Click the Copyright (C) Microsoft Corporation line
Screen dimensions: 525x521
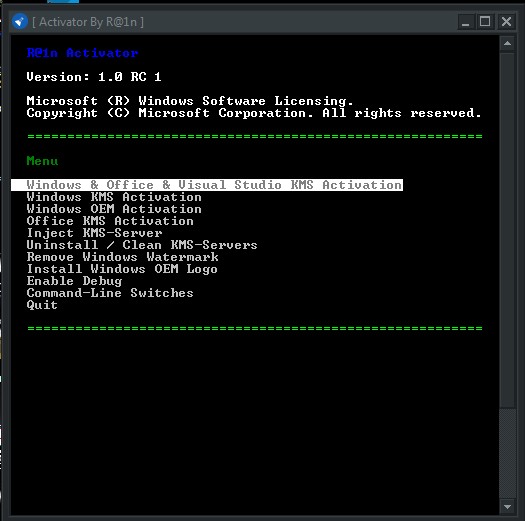click(x=254, y=113)
